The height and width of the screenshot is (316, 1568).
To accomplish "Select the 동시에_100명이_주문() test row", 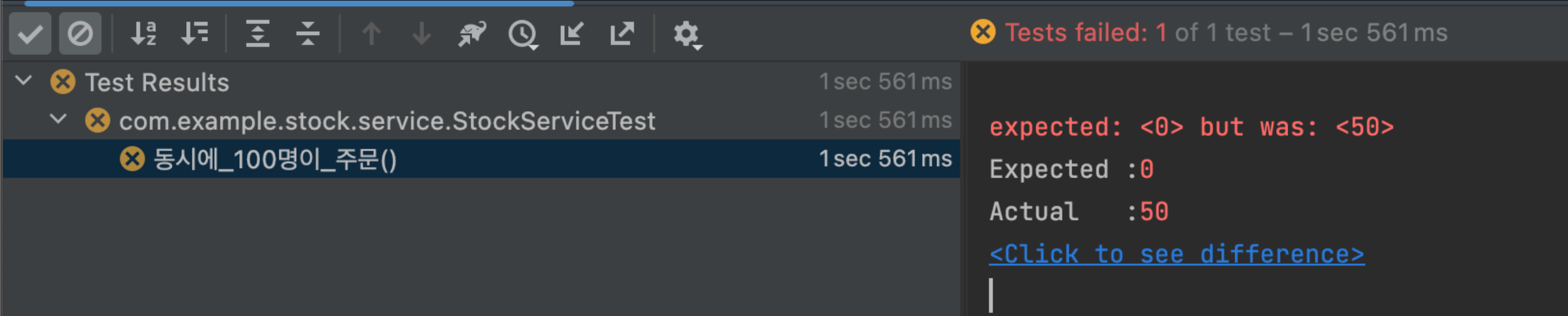I will pyautogui.click(x=481, y=159).
